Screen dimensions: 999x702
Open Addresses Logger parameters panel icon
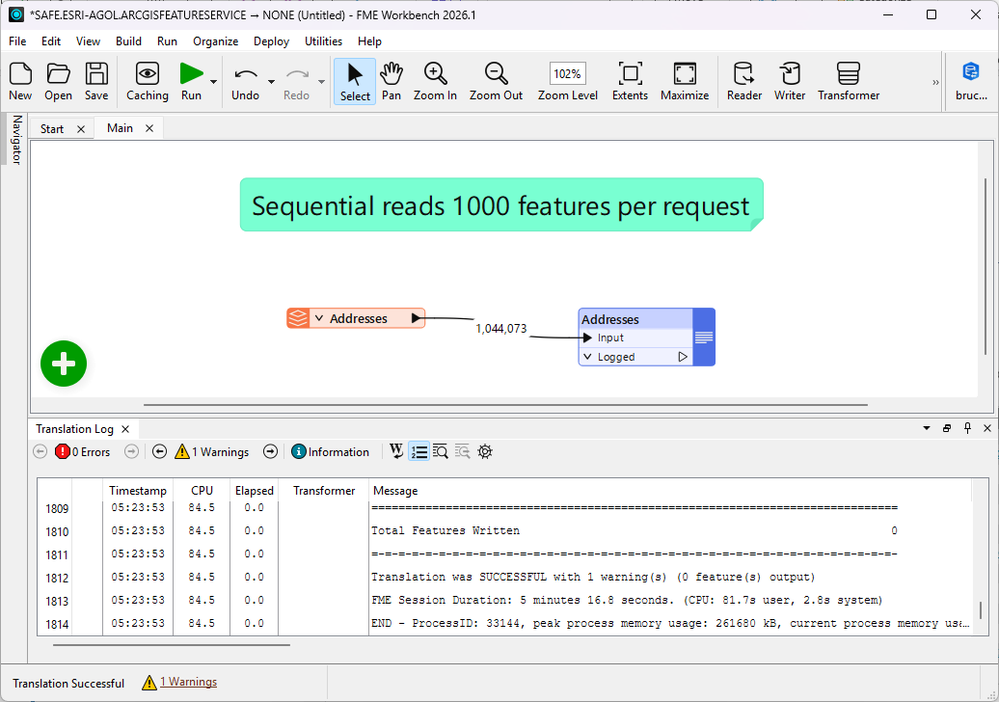703,337
